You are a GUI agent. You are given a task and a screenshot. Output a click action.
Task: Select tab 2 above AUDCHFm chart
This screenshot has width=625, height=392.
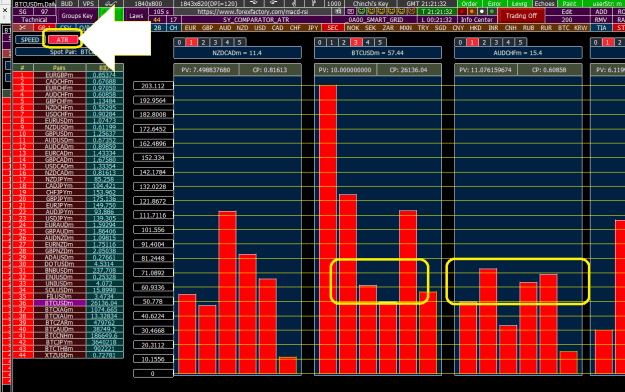[x=484, y=42]
